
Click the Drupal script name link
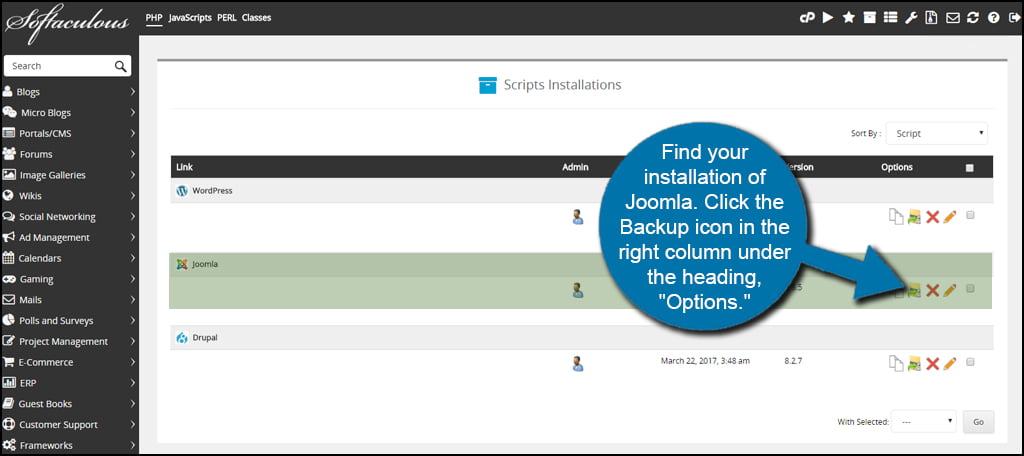[204, 338]
